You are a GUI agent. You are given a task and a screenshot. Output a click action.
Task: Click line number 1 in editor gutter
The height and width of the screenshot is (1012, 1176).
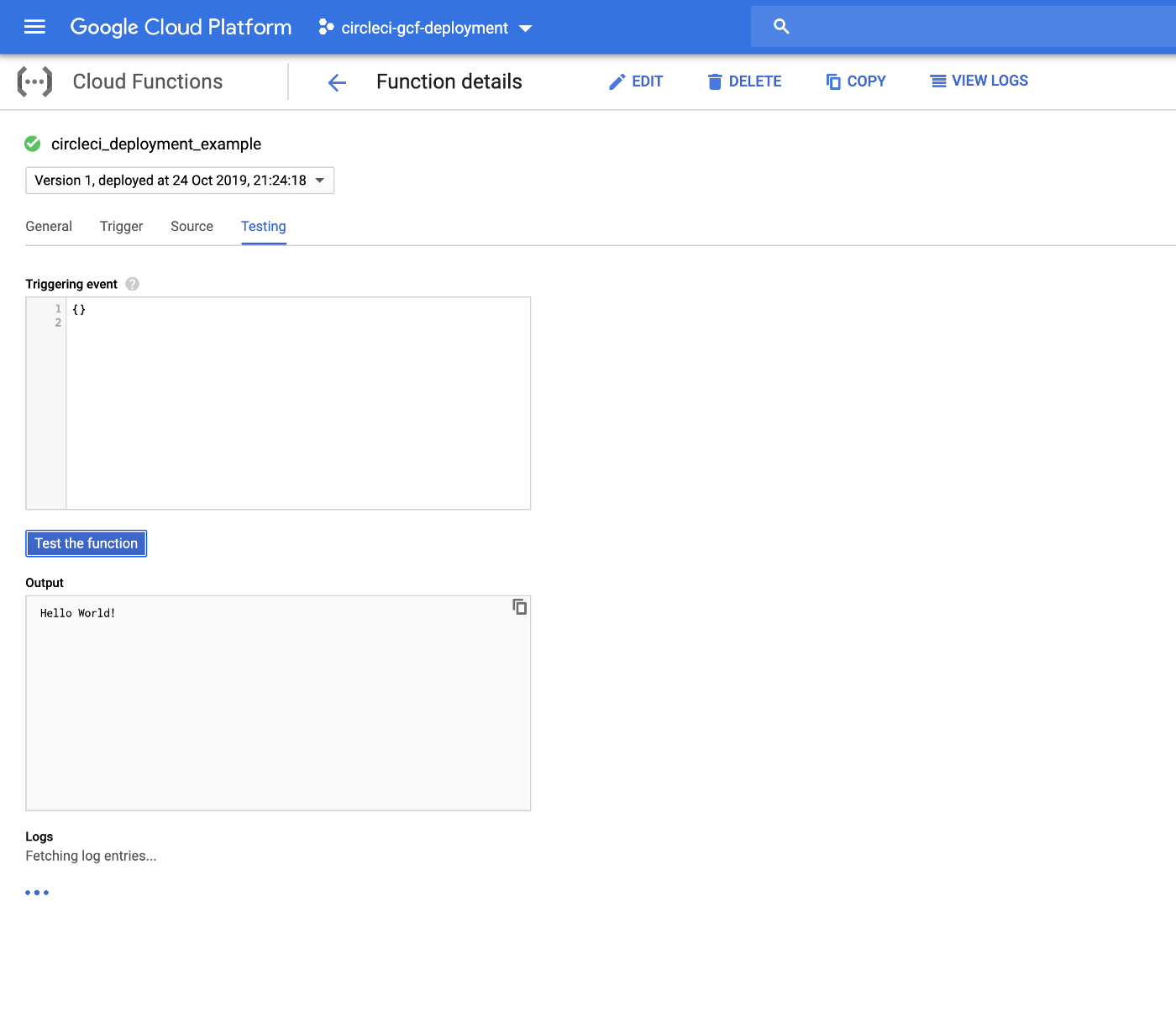pos(58,309)
